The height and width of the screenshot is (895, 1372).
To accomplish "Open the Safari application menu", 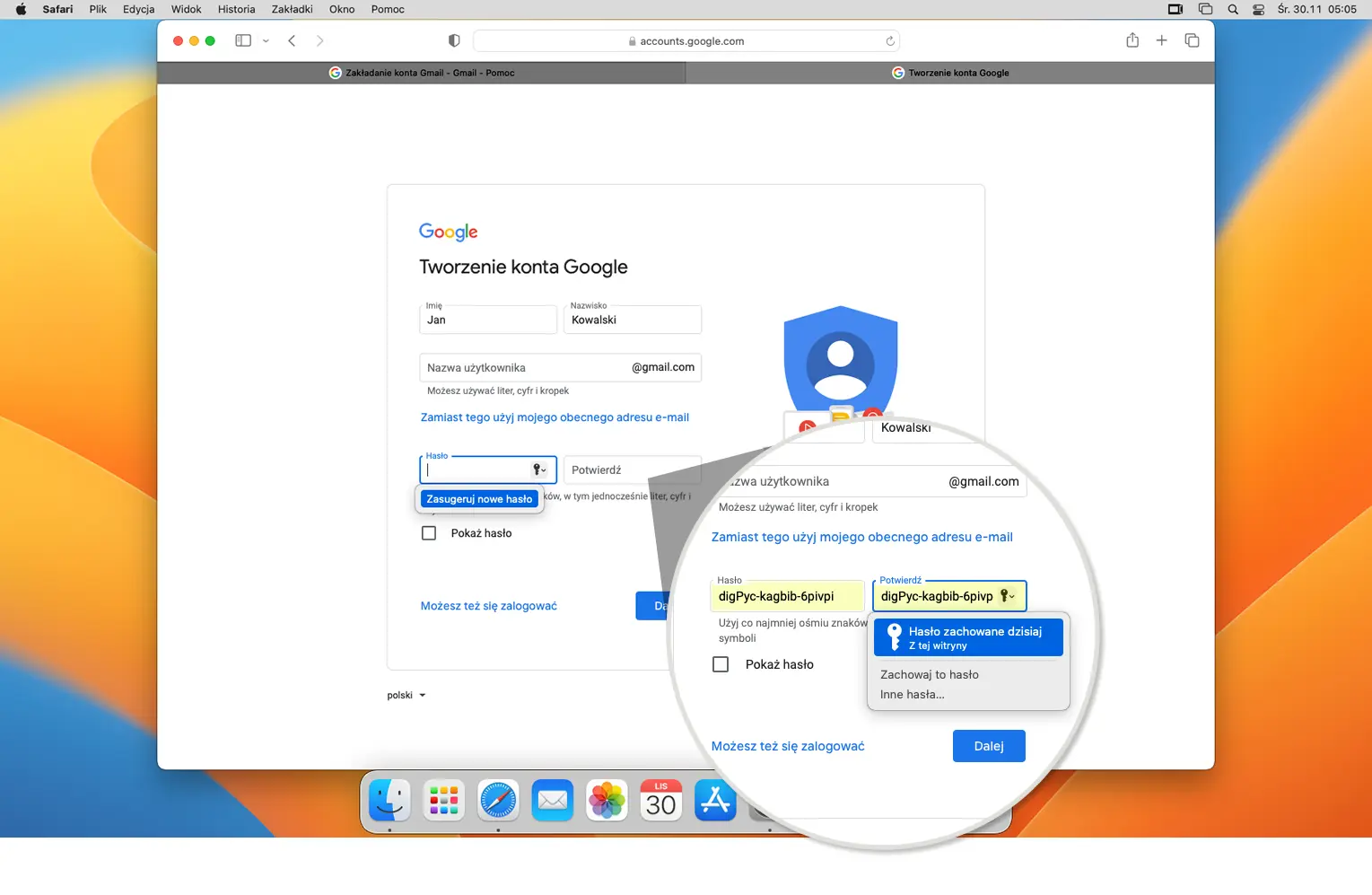I will coord(57,9).
